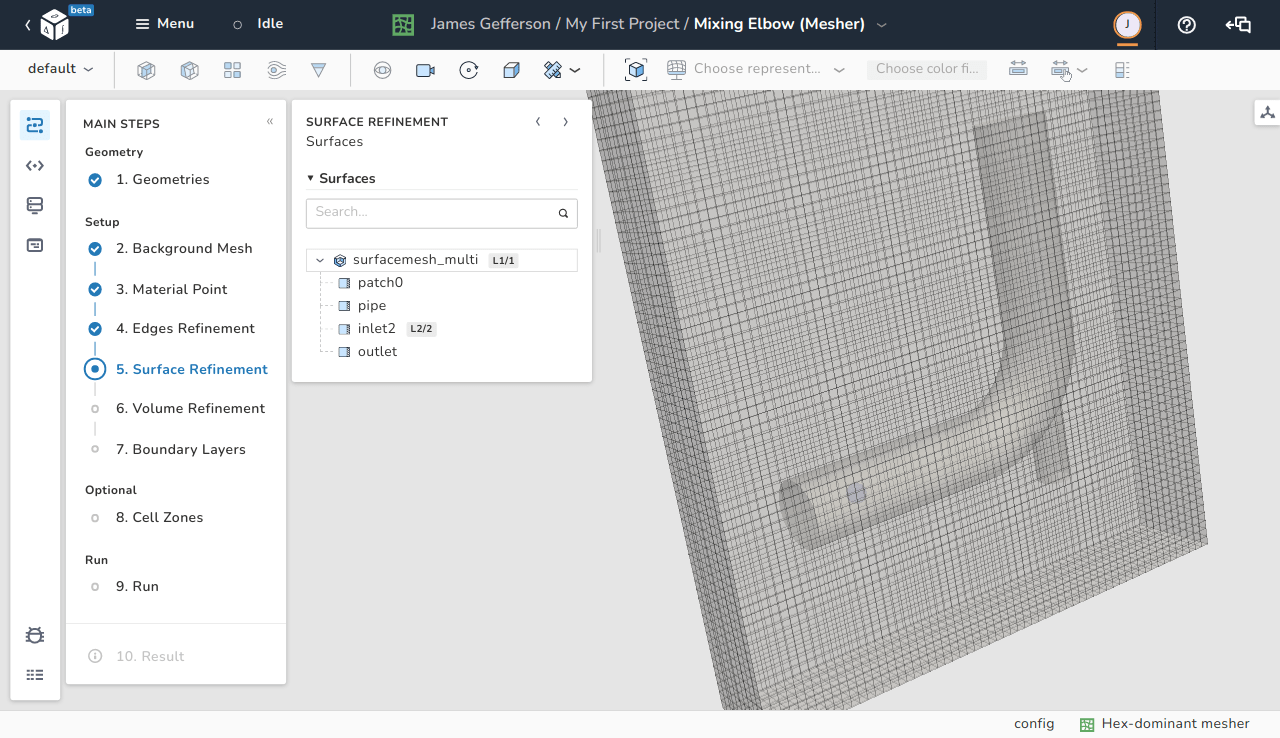Go to next step with right chevron
This screenshot has width=1280, height=738.
565,122
